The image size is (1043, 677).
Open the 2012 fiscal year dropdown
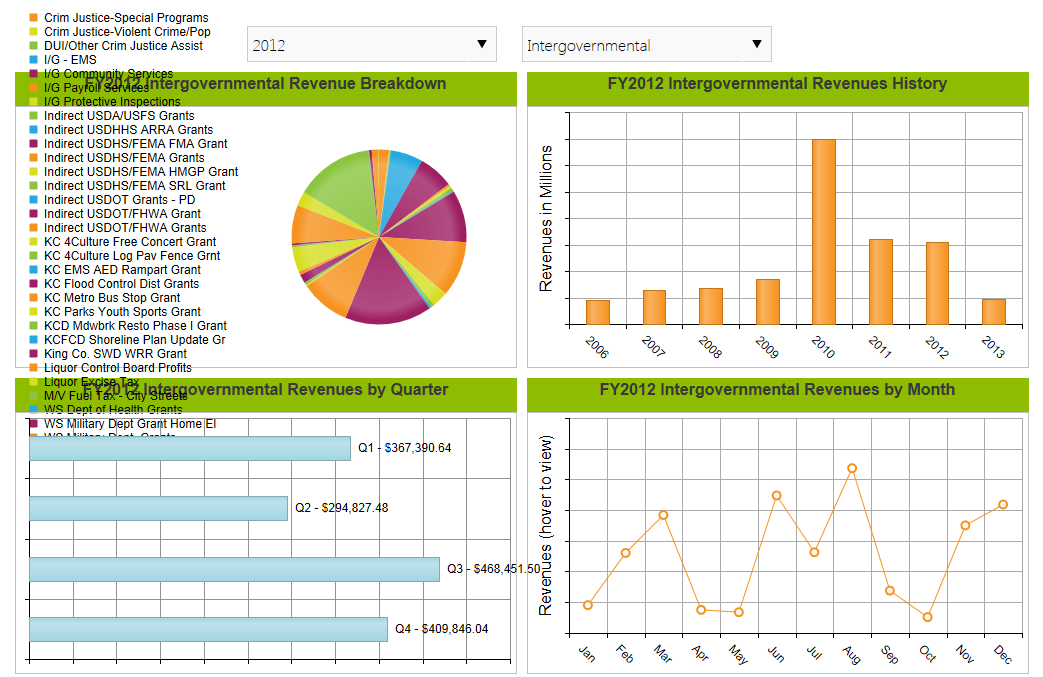372,45
